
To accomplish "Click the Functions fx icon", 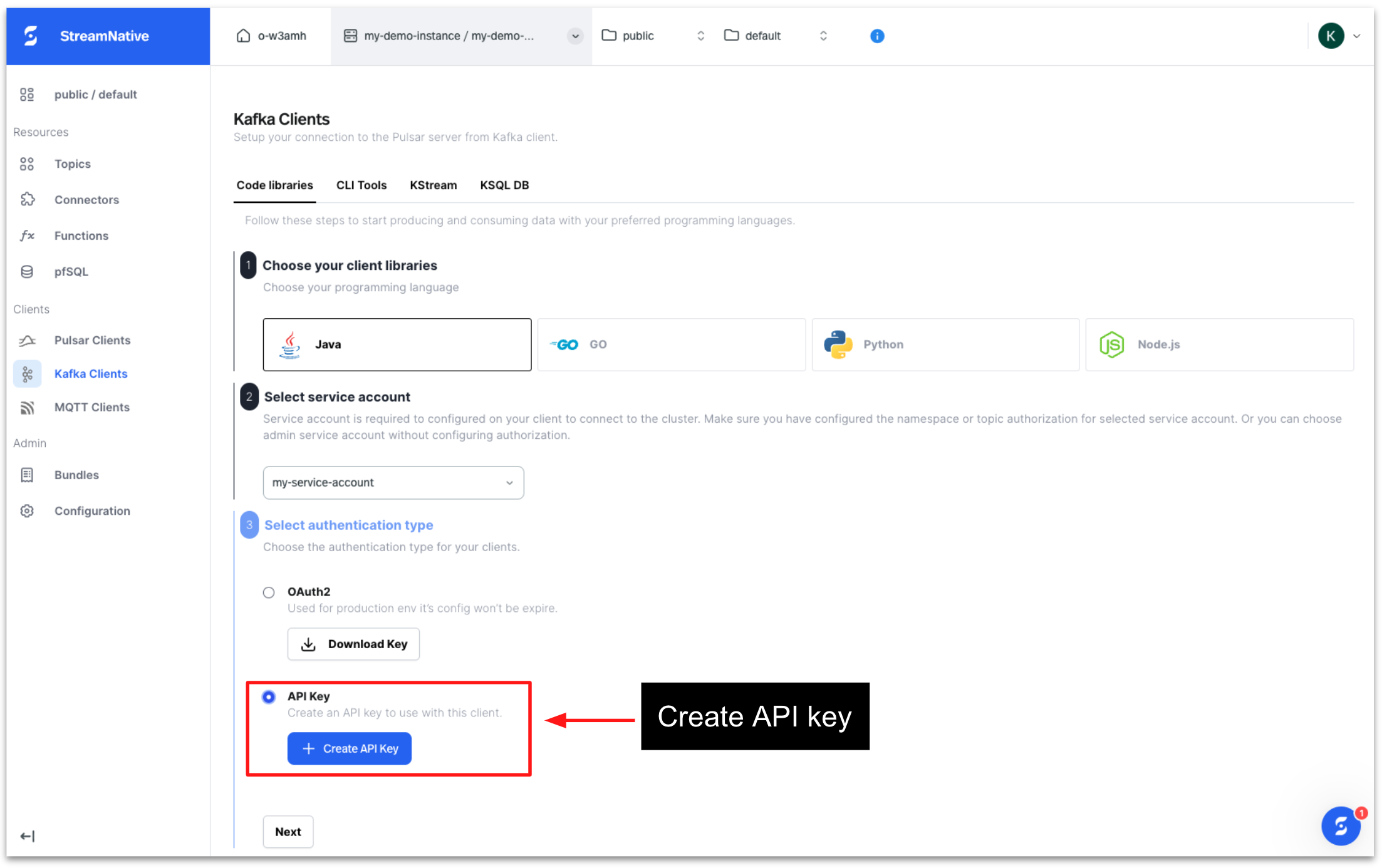I will click(x=27, y=235).
